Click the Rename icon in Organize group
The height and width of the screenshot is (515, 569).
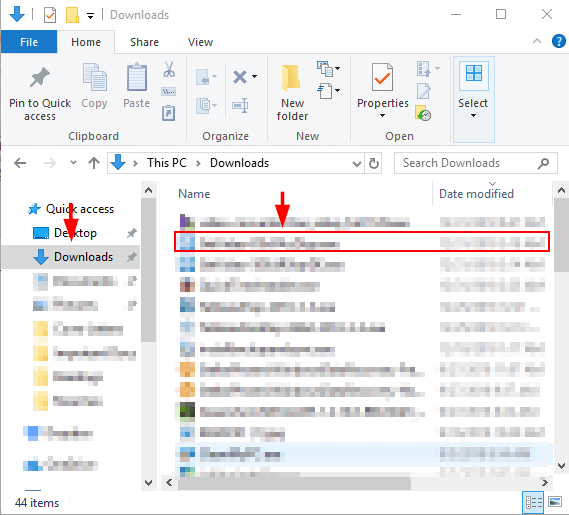pos(240,105)
